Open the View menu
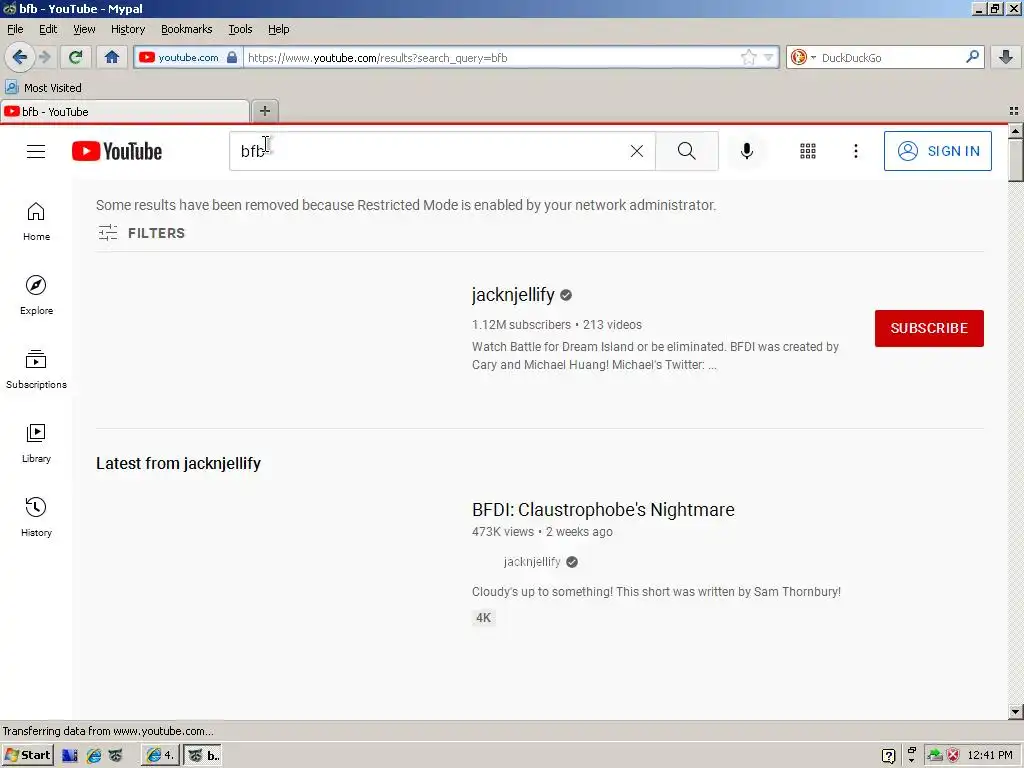The height and width of the screenshot is (768, 1024). coord(84,29)
